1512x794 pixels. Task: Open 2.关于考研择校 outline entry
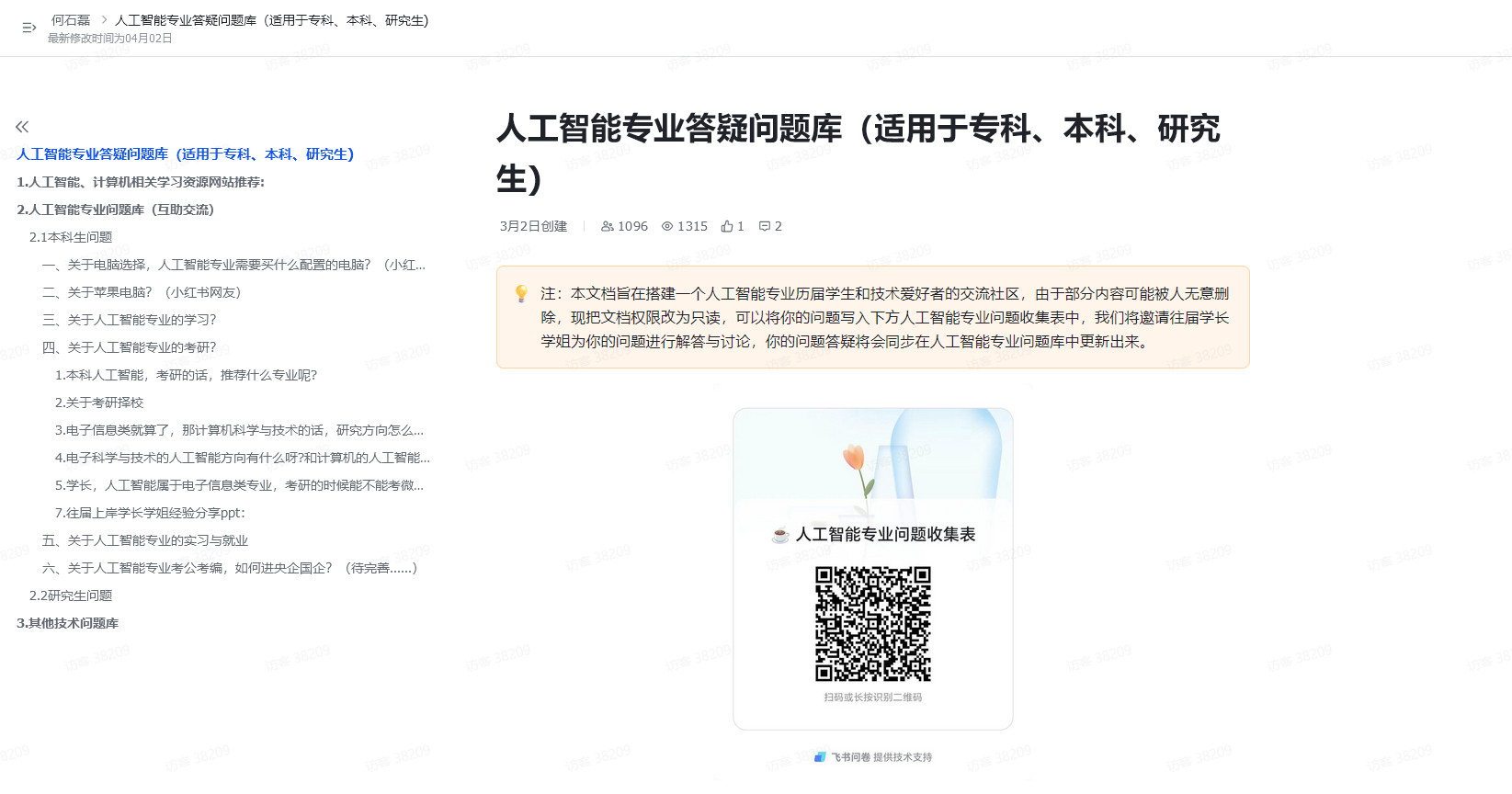[99, 403]
